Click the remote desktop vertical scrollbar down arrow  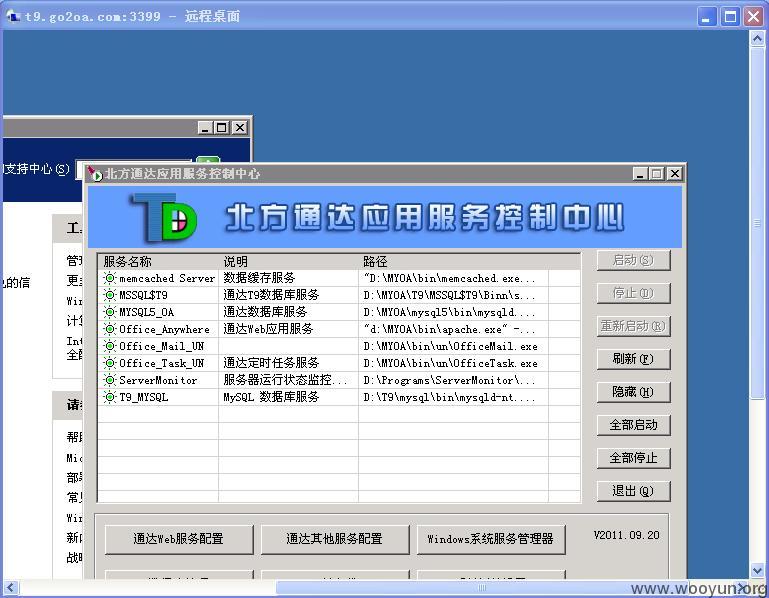tap(757, 571)
